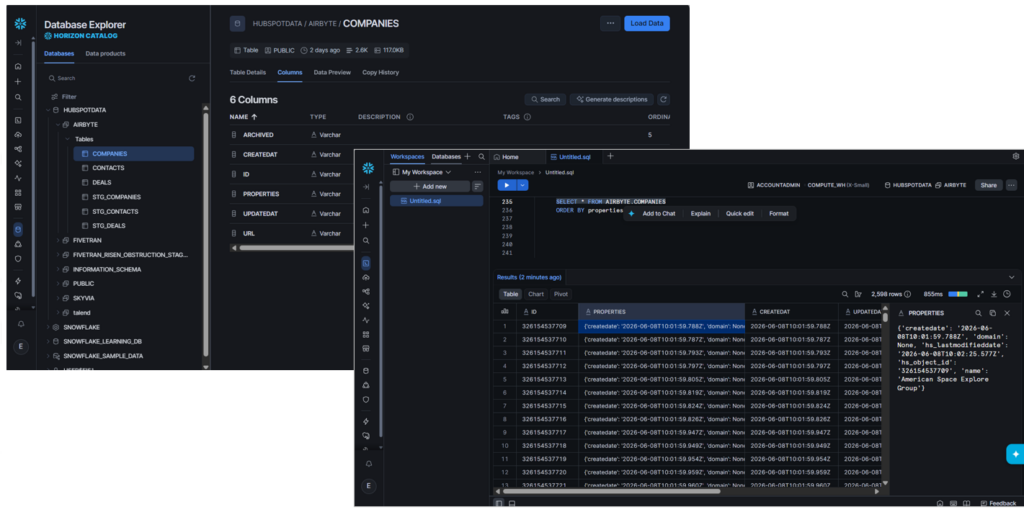The width and height of the screenshot is (1024, 512).
Task: Collapse the AIRBYTE schema node
Action: pyautogui.click(x=57, y=125)
